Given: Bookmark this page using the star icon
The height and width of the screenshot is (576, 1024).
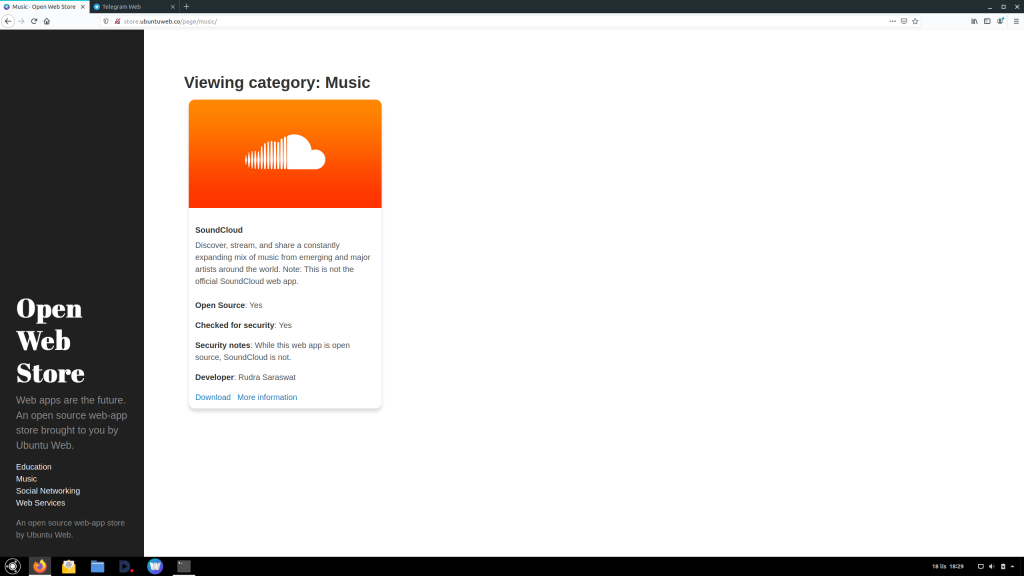Looking at the screenshot, I should tap(915, 20).
